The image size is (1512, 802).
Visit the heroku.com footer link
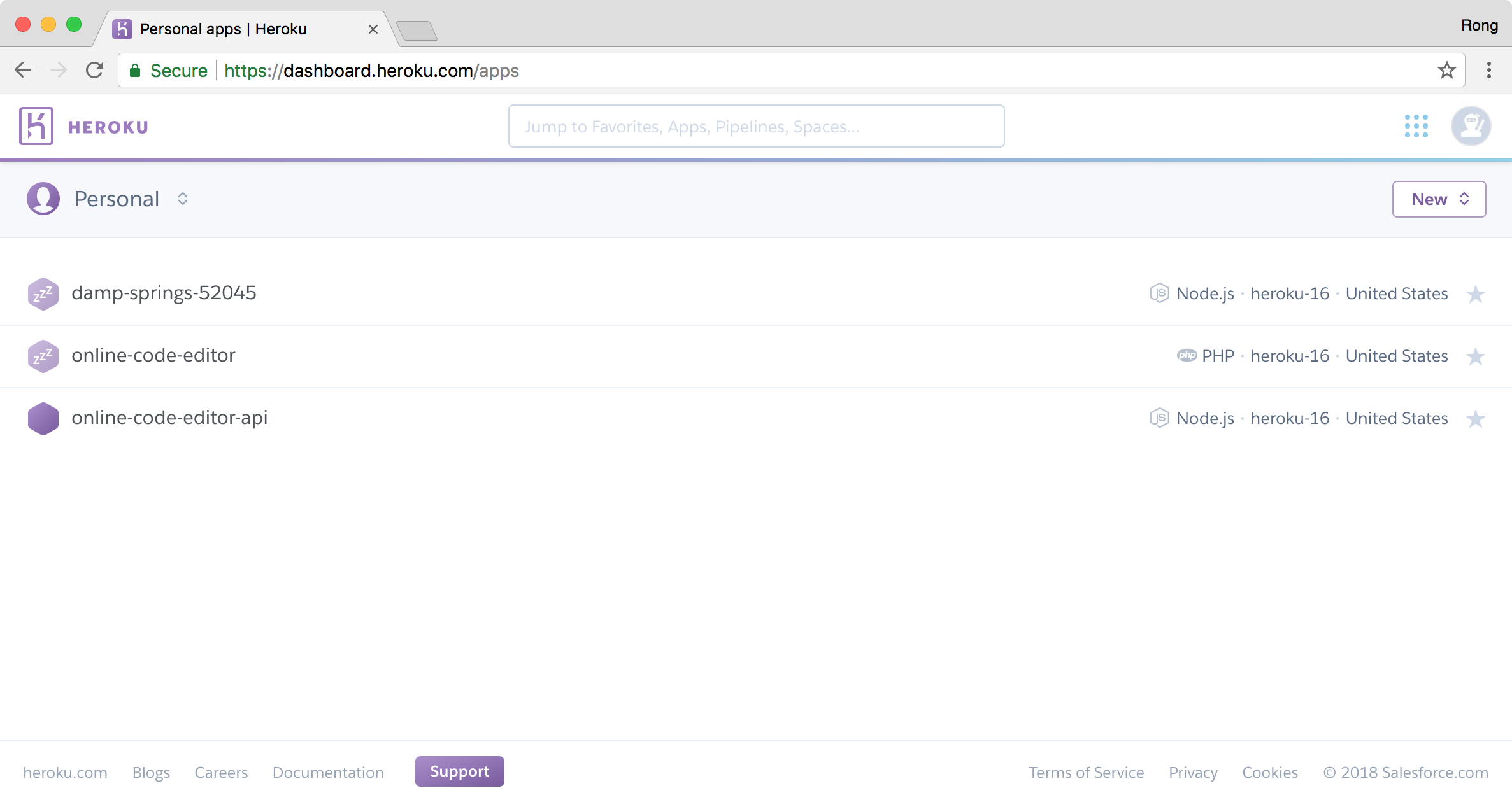[65, 772]
